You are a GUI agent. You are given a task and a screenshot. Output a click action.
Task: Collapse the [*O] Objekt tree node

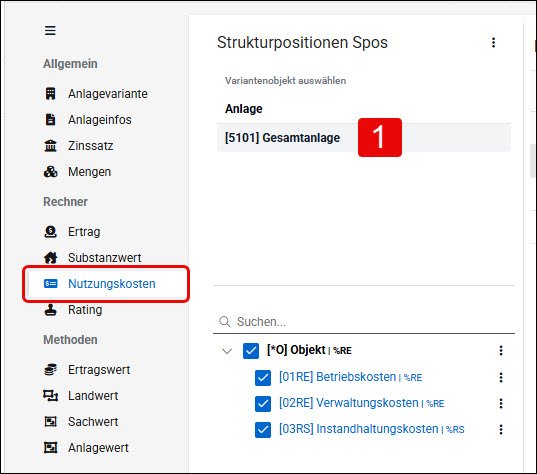tap(227, 351)
